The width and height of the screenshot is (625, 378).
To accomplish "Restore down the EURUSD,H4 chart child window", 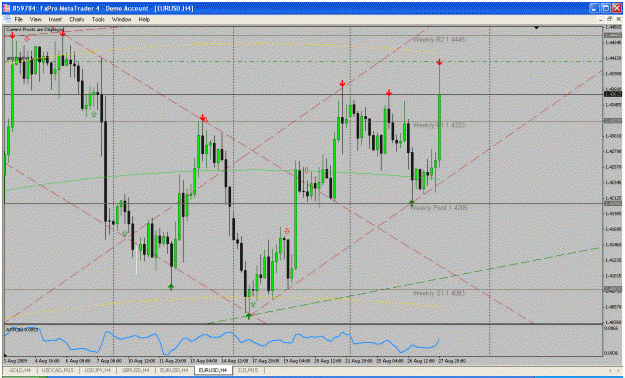I will click(x=609, y=19).
